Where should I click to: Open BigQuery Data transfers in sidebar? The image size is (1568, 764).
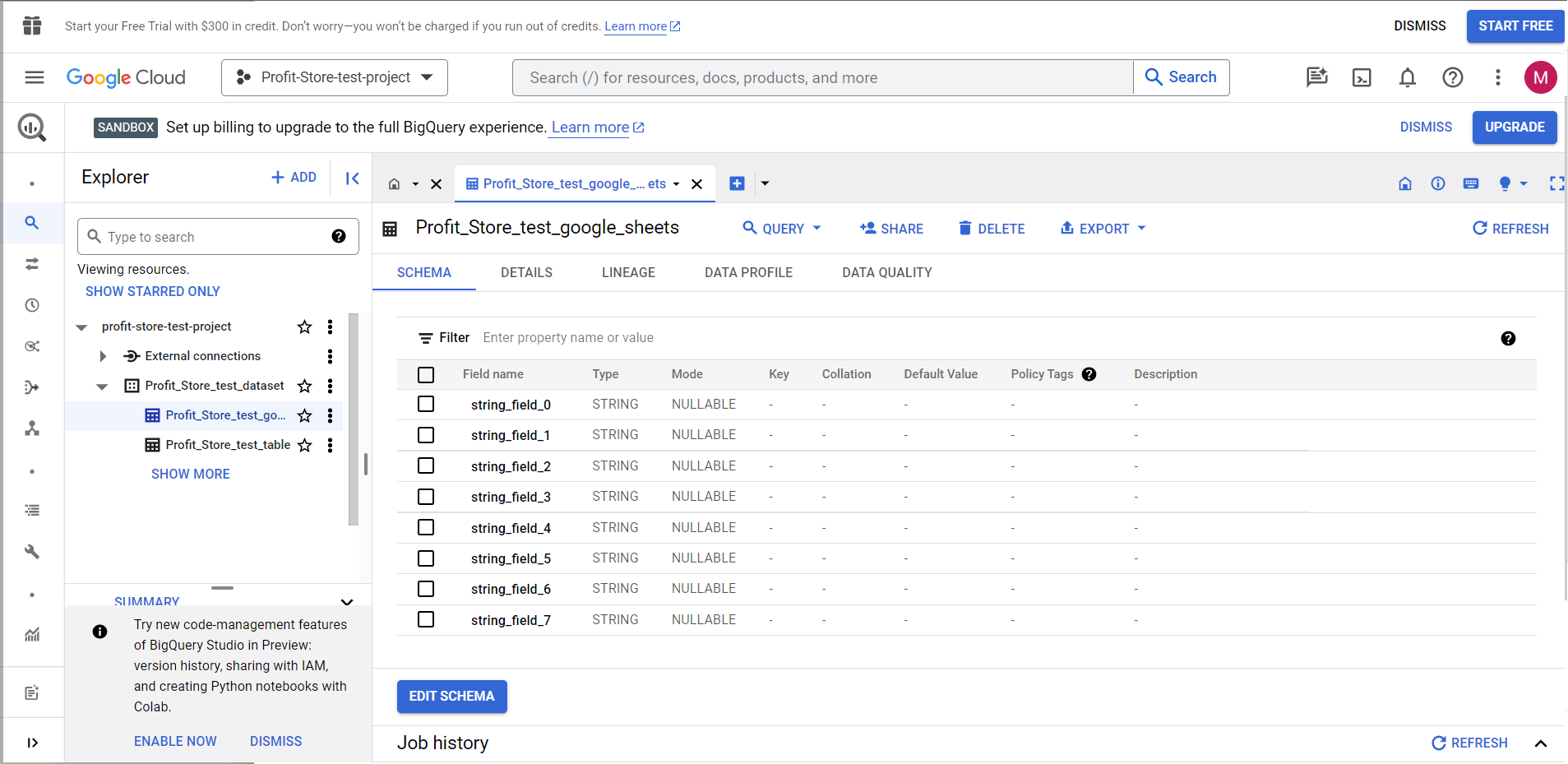tap(32, 264)
